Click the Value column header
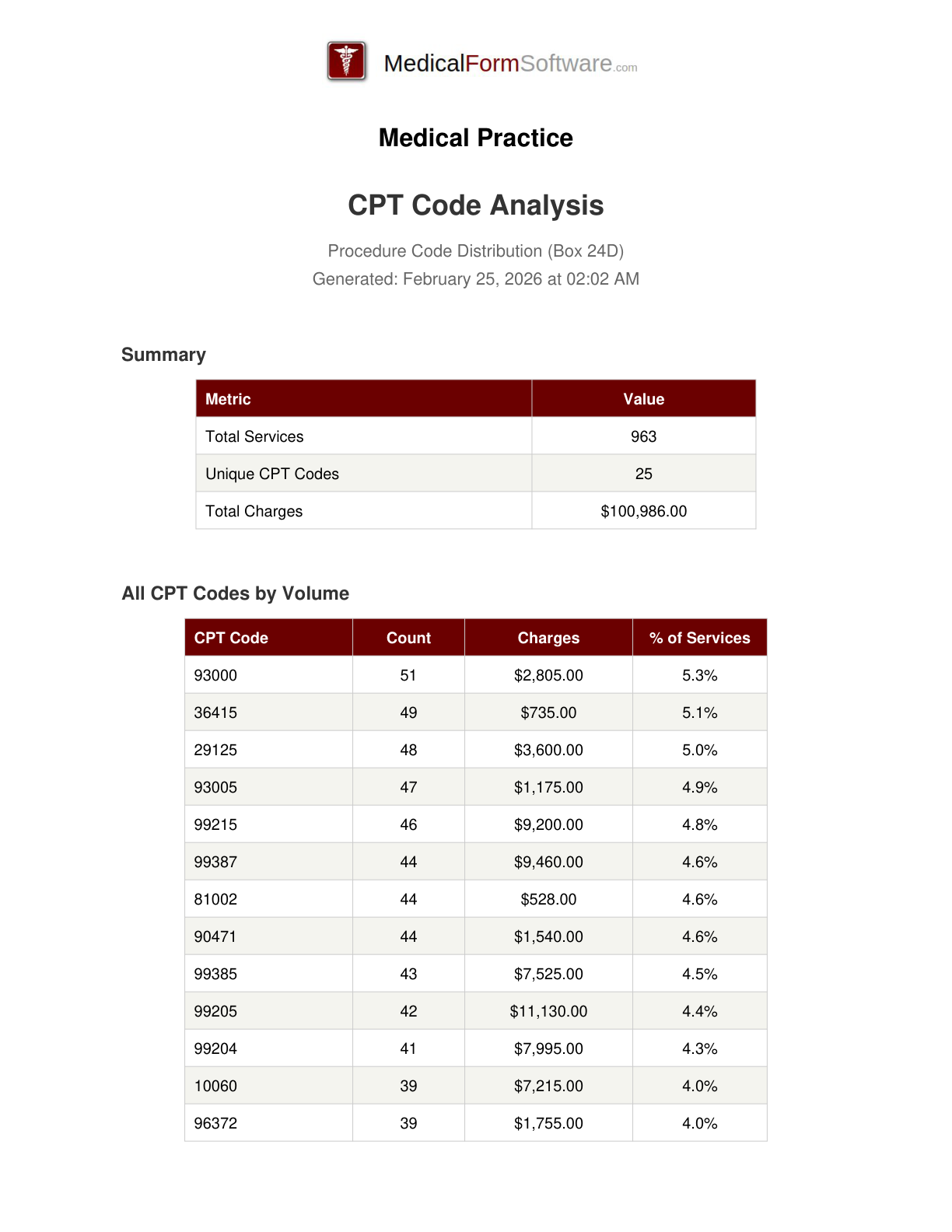The height and width of the screenshot is (1232, 952). point(643,399)
